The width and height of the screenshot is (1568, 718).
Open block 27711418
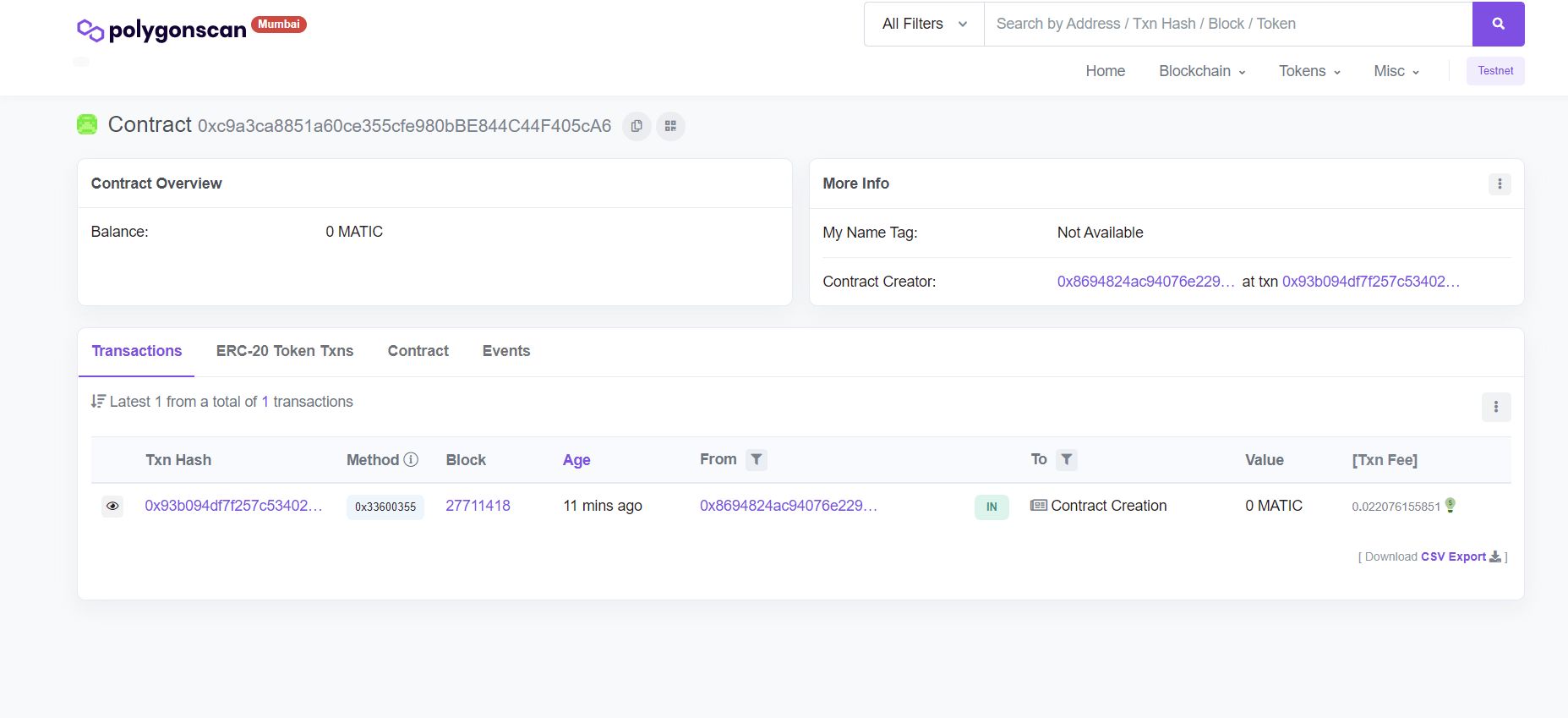478,506
